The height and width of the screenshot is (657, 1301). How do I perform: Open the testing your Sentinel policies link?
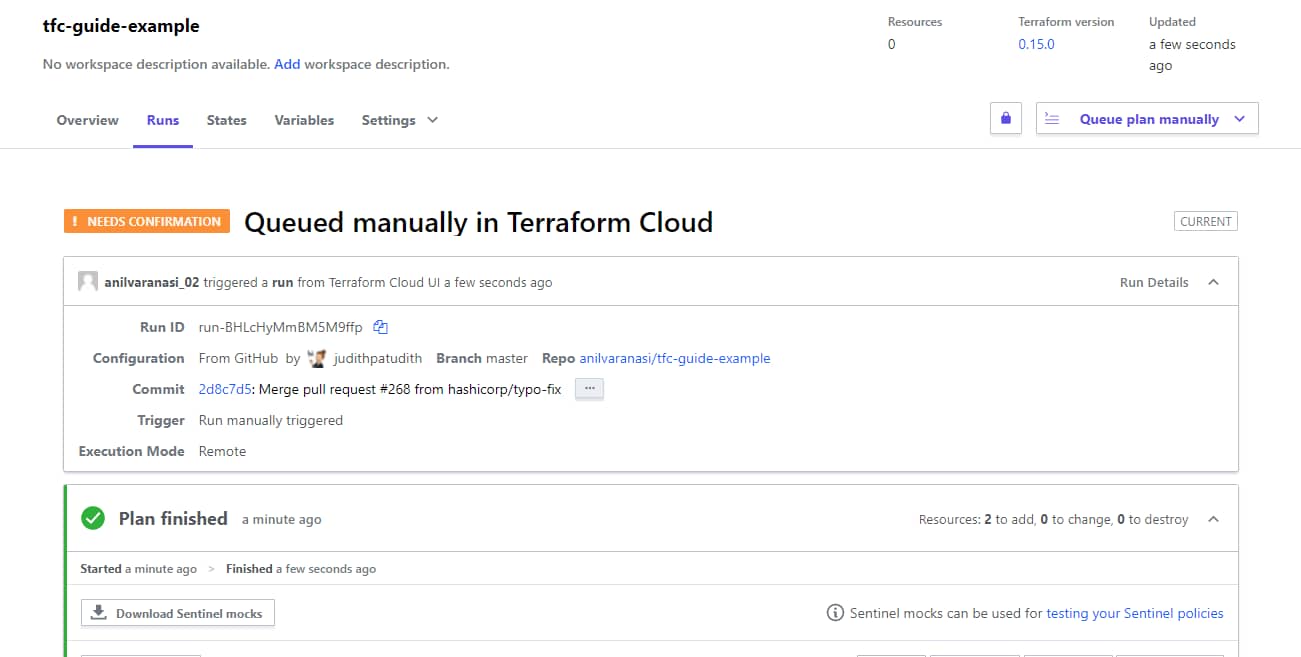tap(1135, 612)
